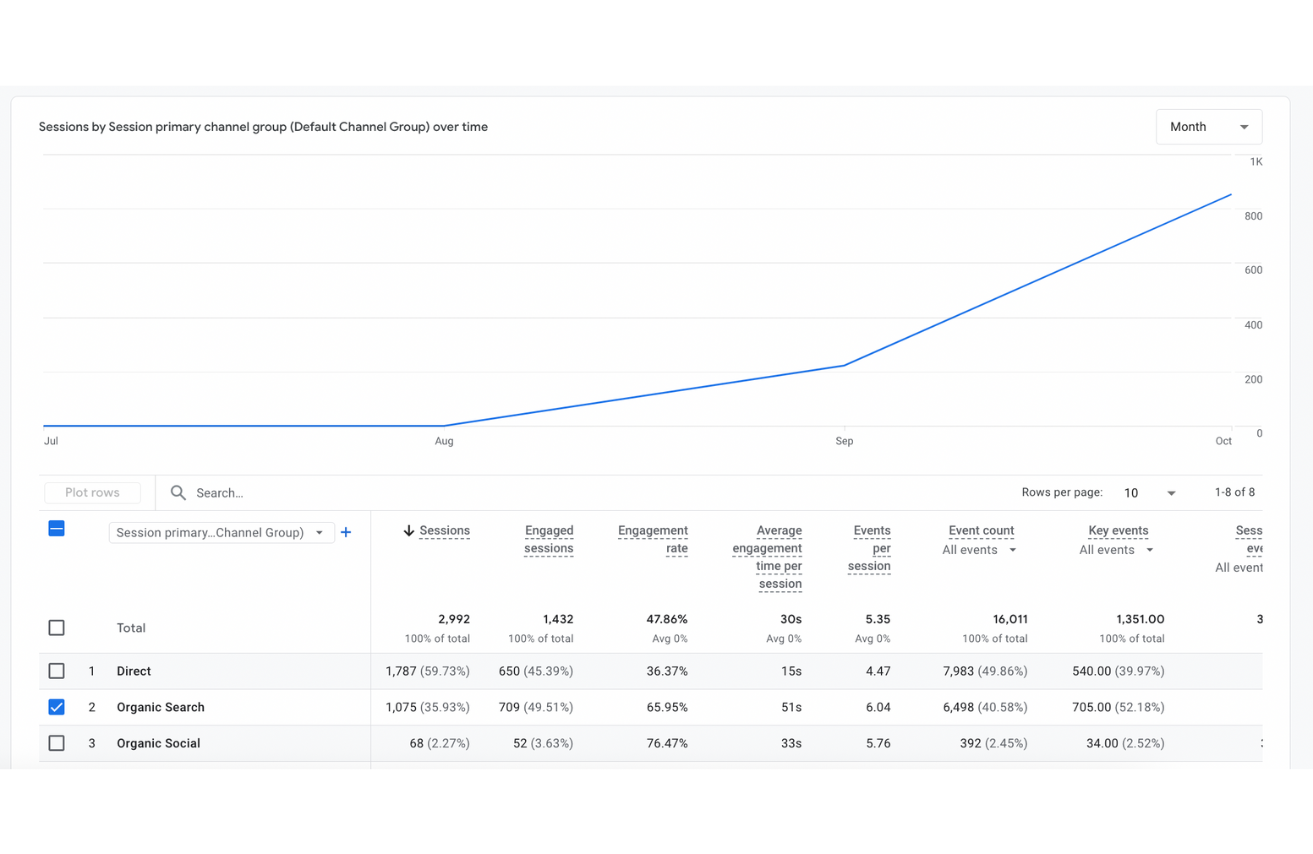The image size is (1313, 854).
Task: Open Key events All events dropdown
Action: (x=1116, y=550)
